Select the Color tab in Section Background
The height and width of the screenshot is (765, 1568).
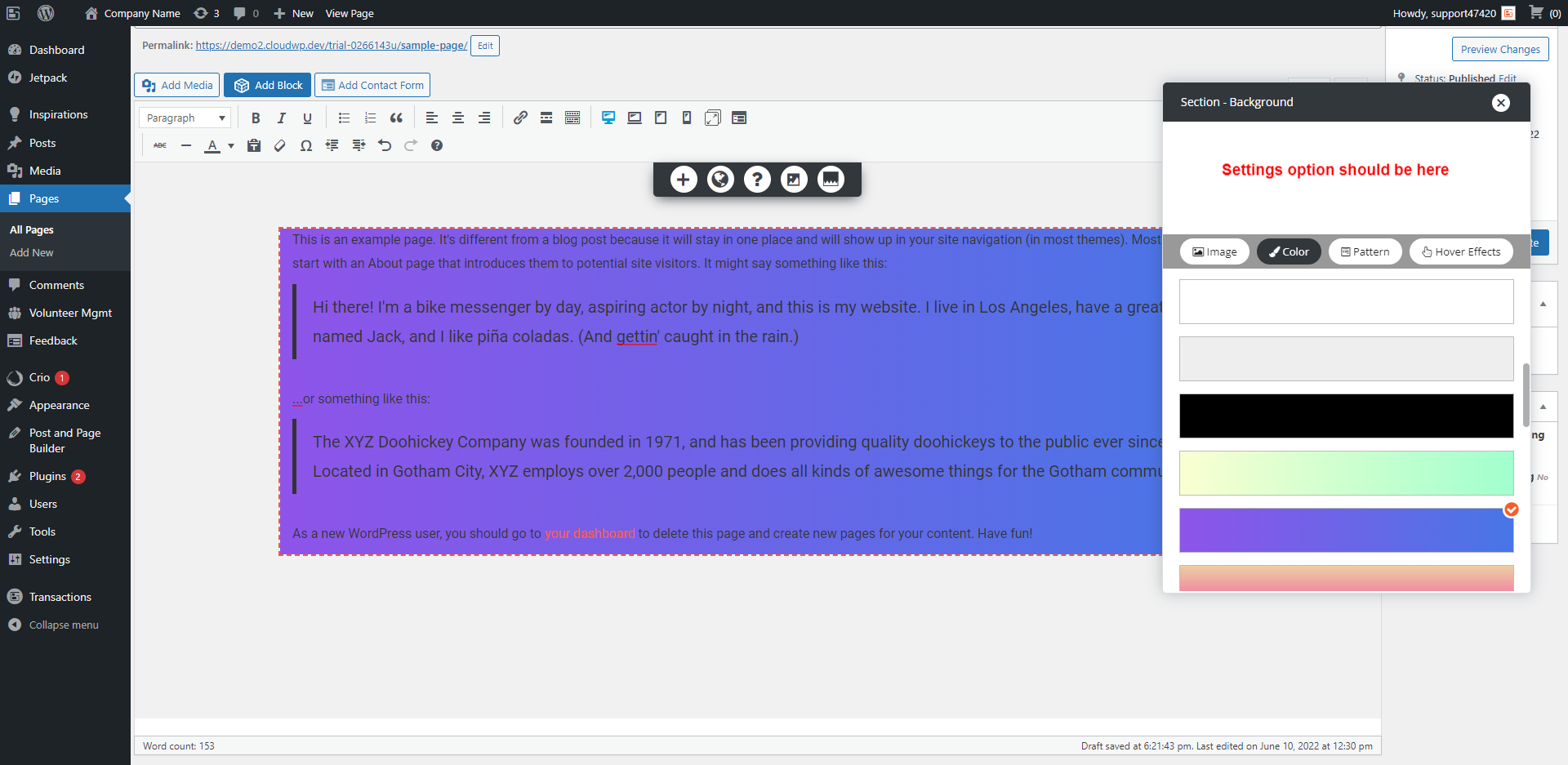[x=1289, y=251]
